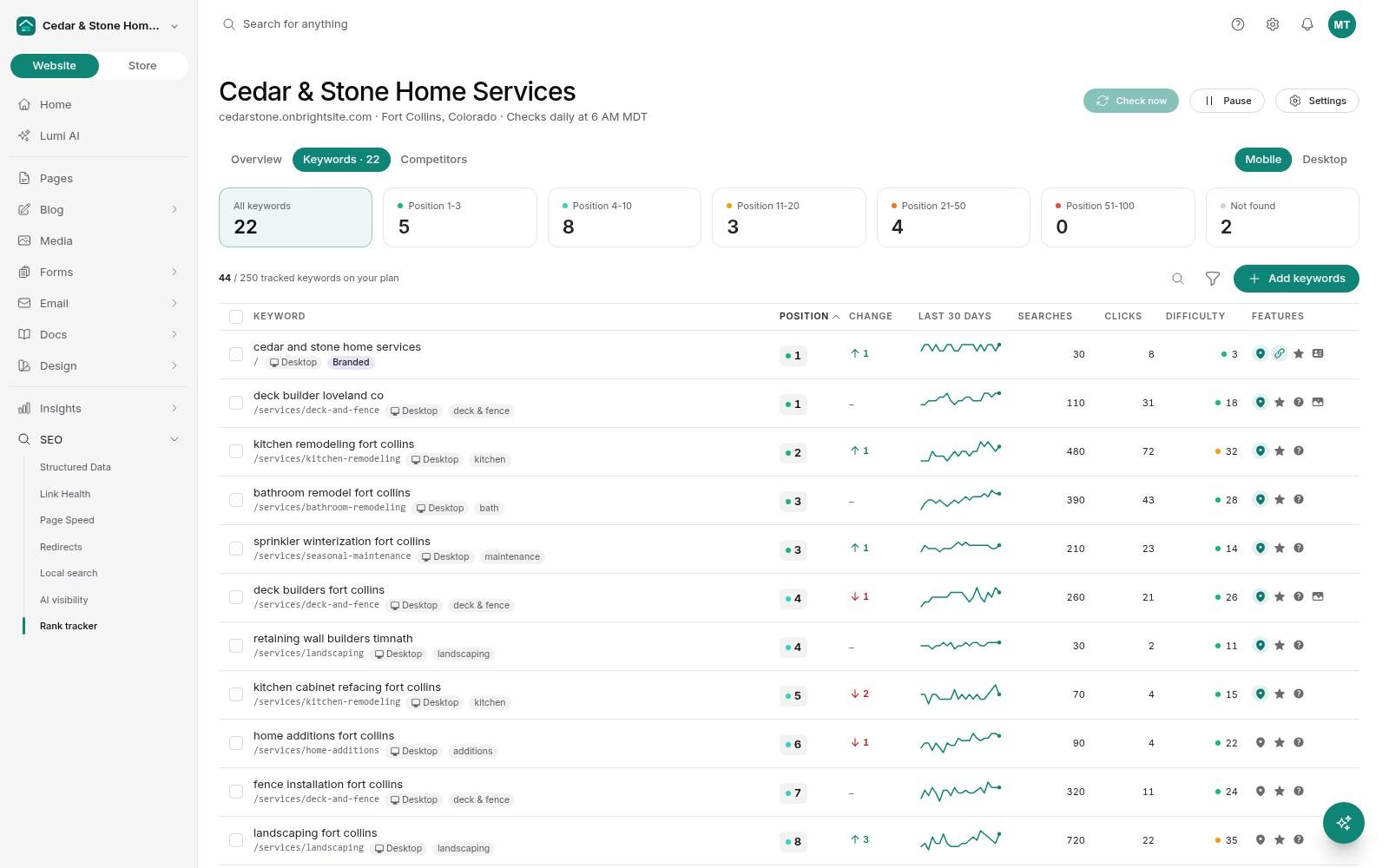Open the top-bar settings gear
Image resolution: width=1389 pixels, height=868 pixels.
coord(1273,24)
